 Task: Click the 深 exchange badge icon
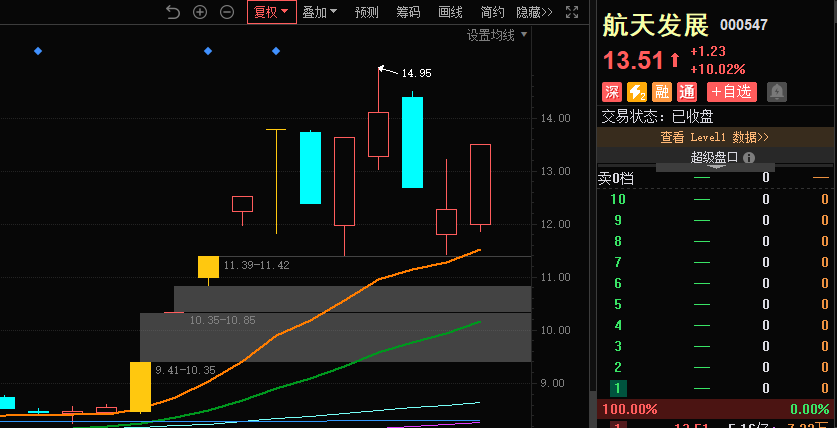[612, 92]
